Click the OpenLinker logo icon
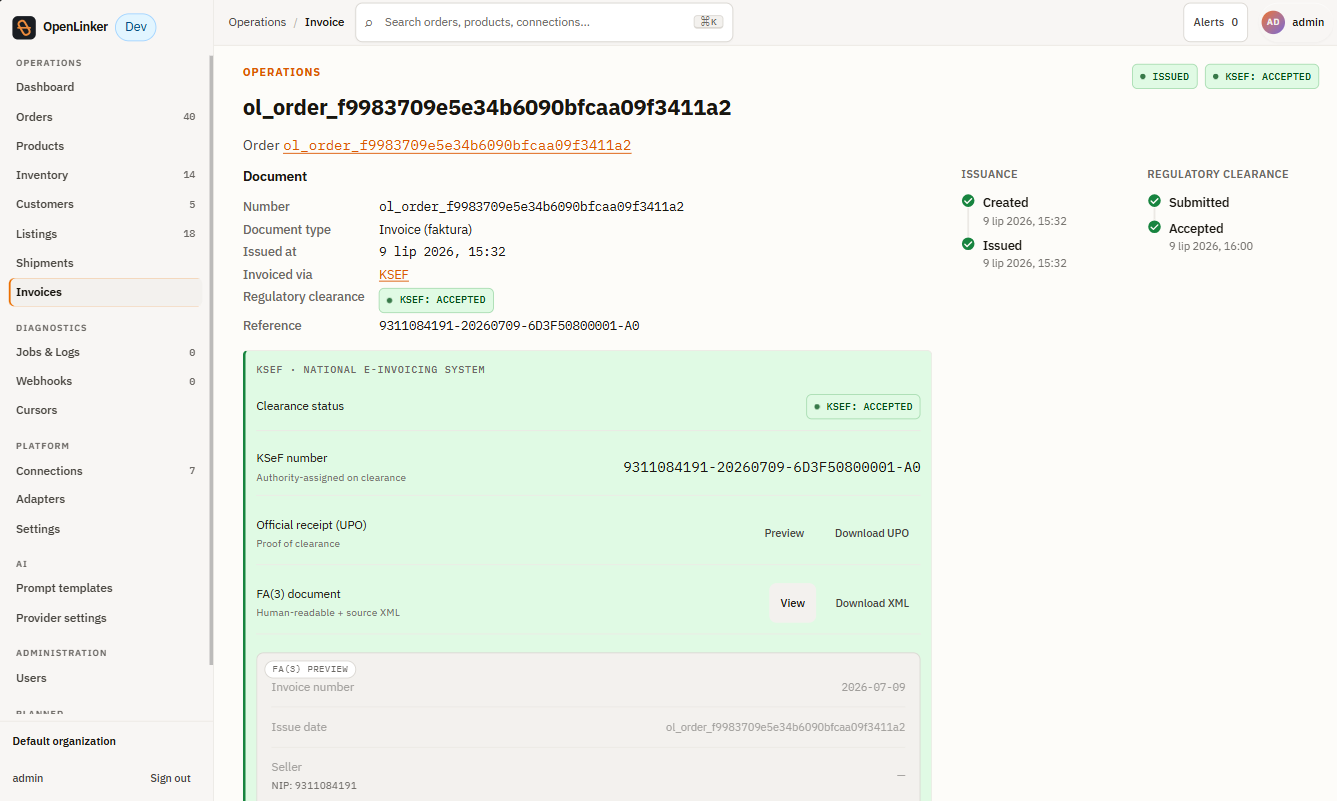The width and height of the screenshot is (1337, 801). coord(24,28)
